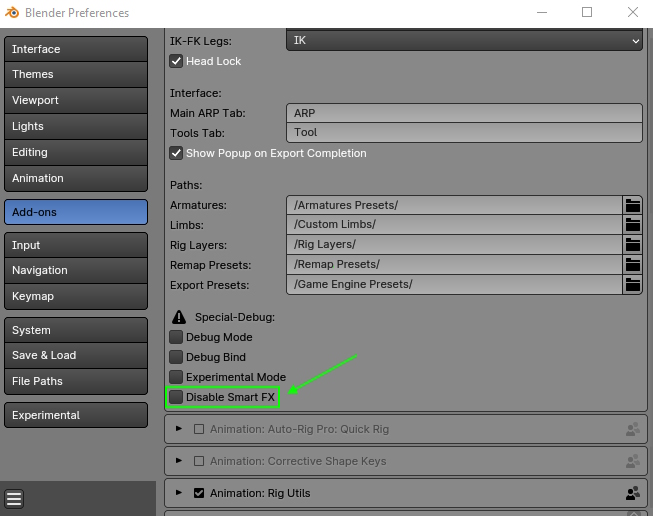This screenshot has height=516, width=653.
Task: Open the hamburger preferences menu
Action: click(14, 499)
